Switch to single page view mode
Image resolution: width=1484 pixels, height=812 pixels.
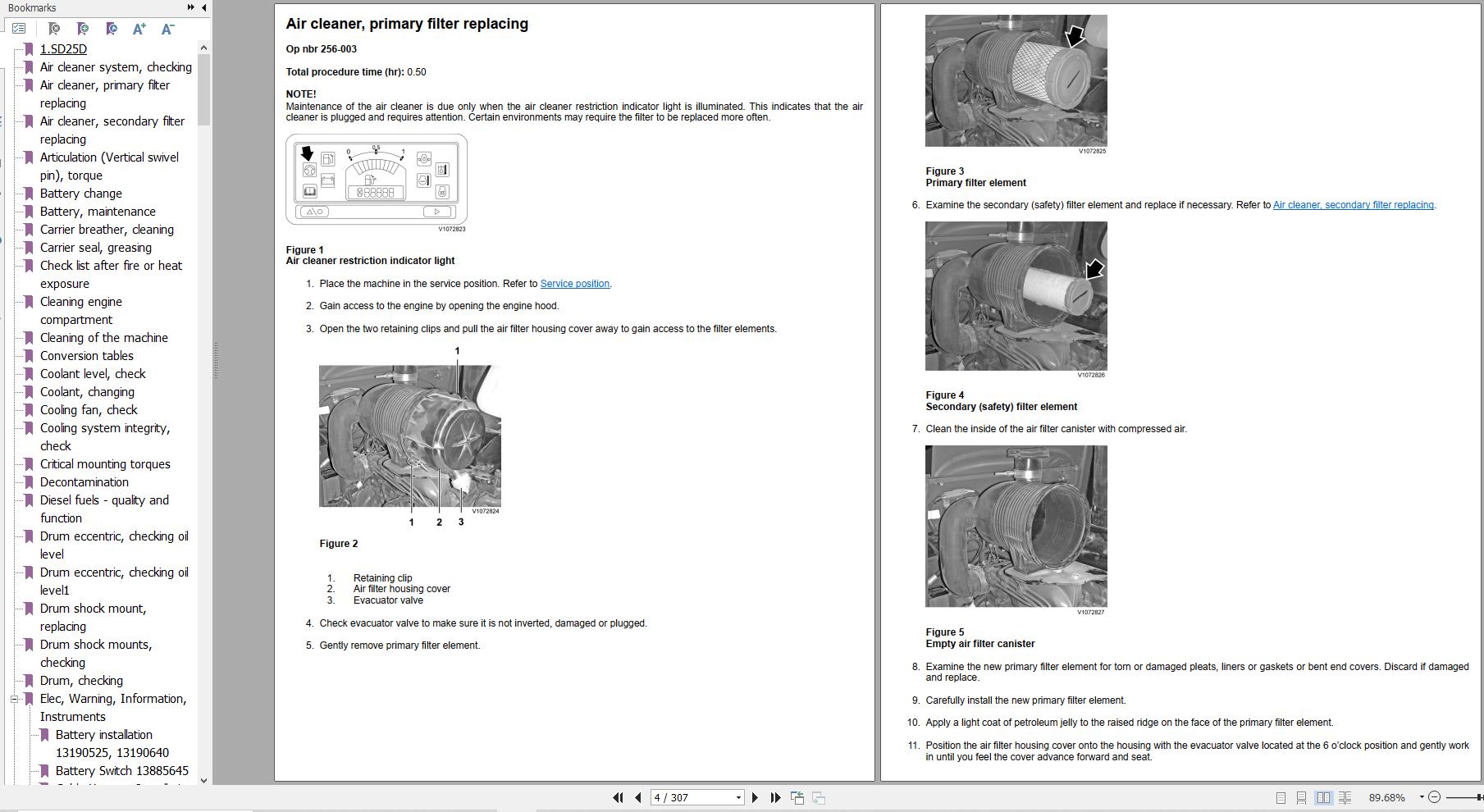coord(1281,796)
